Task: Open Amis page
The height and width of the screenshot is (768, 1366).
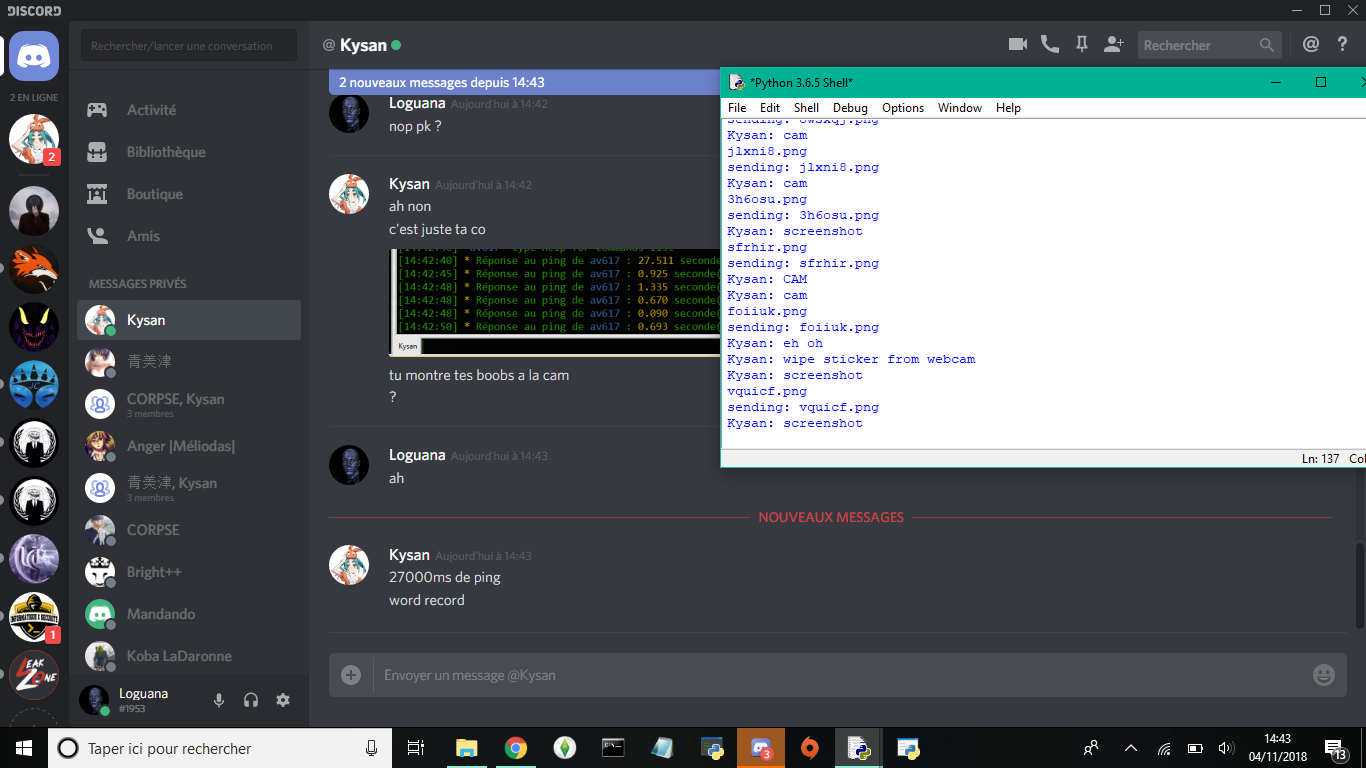Action: pyautogui.click(x=189, y=236)
